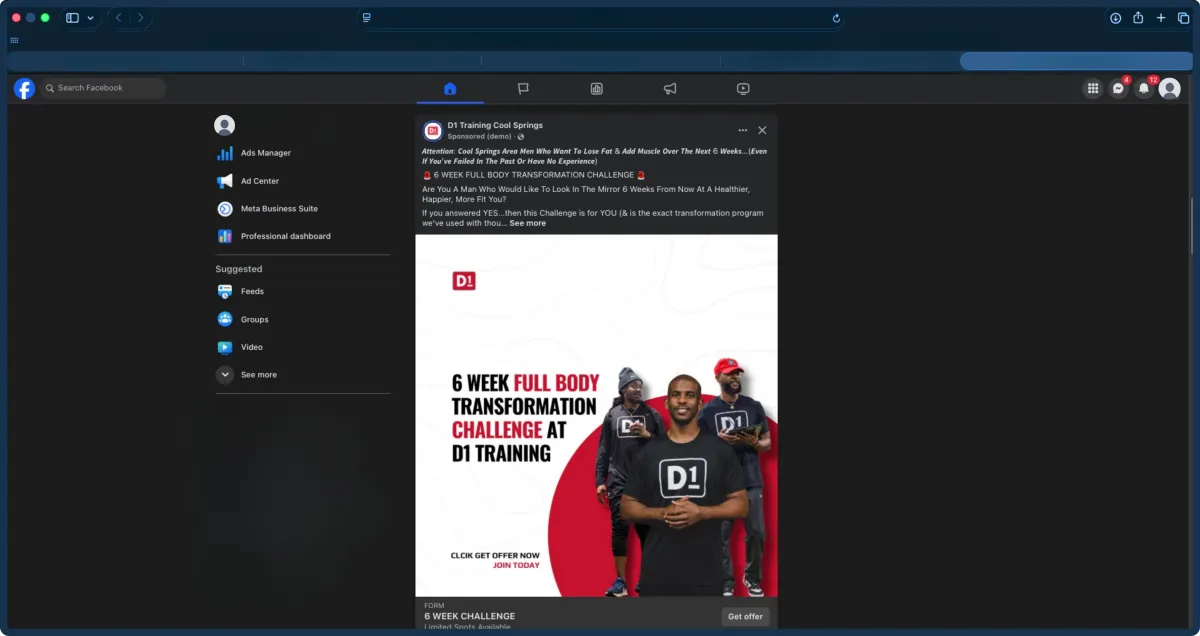Expand the sidebar See more chevron
Screen dimensions: 1200x636
pyautogui.click(x=225, y=375)
